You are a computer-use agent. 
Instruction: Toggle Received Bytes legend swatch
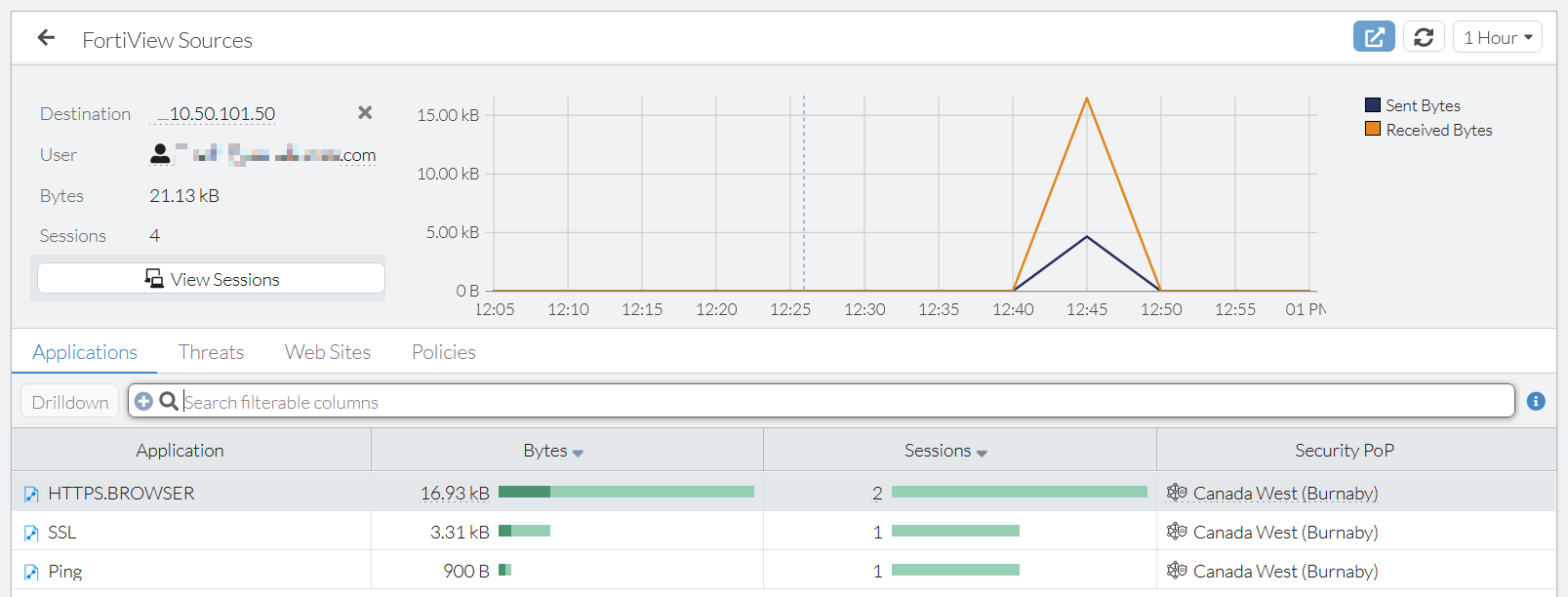coord(1373,129)
